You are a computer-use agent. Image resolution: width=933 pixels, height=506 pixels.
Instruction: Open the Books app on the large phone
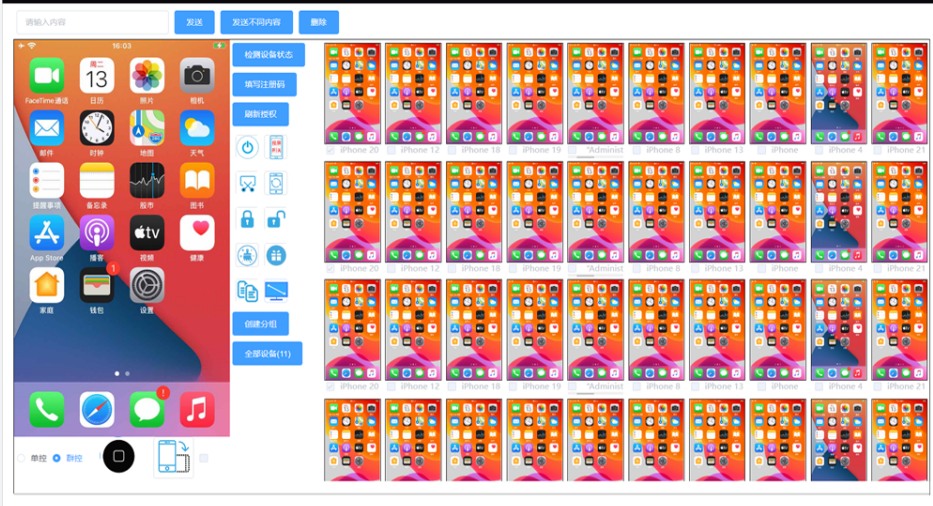click(197, 180)
